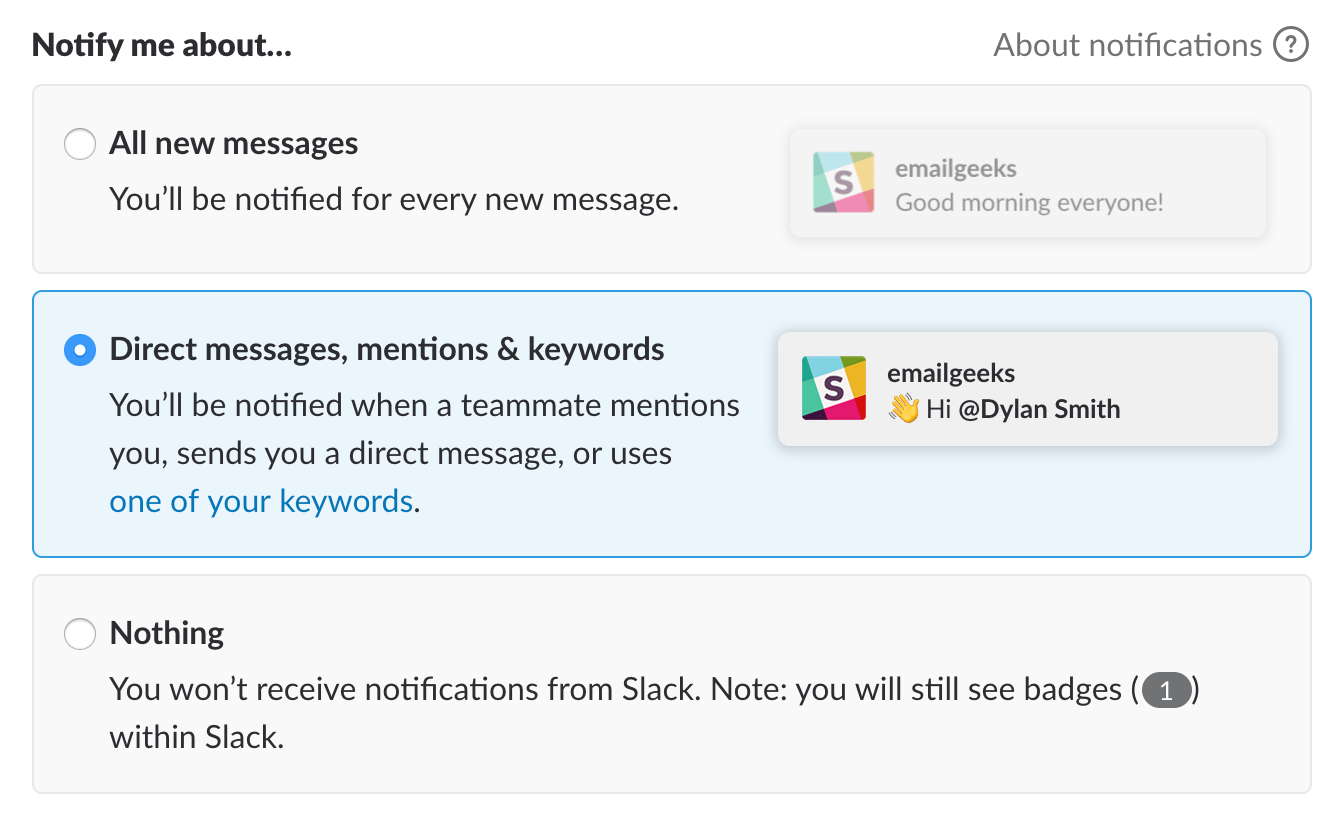Image resolution: width=1344 pixels, height=826 pixels.
Task: Open the "About notifications" link
Action: [1127, 45]
